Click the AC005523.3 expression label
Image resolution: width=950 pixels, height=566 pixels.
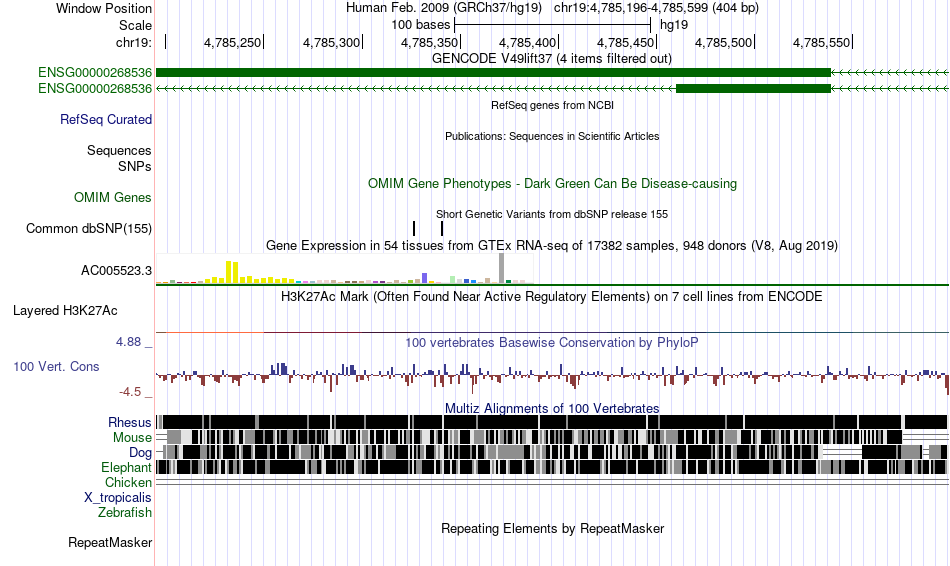[x=116, y=270]
